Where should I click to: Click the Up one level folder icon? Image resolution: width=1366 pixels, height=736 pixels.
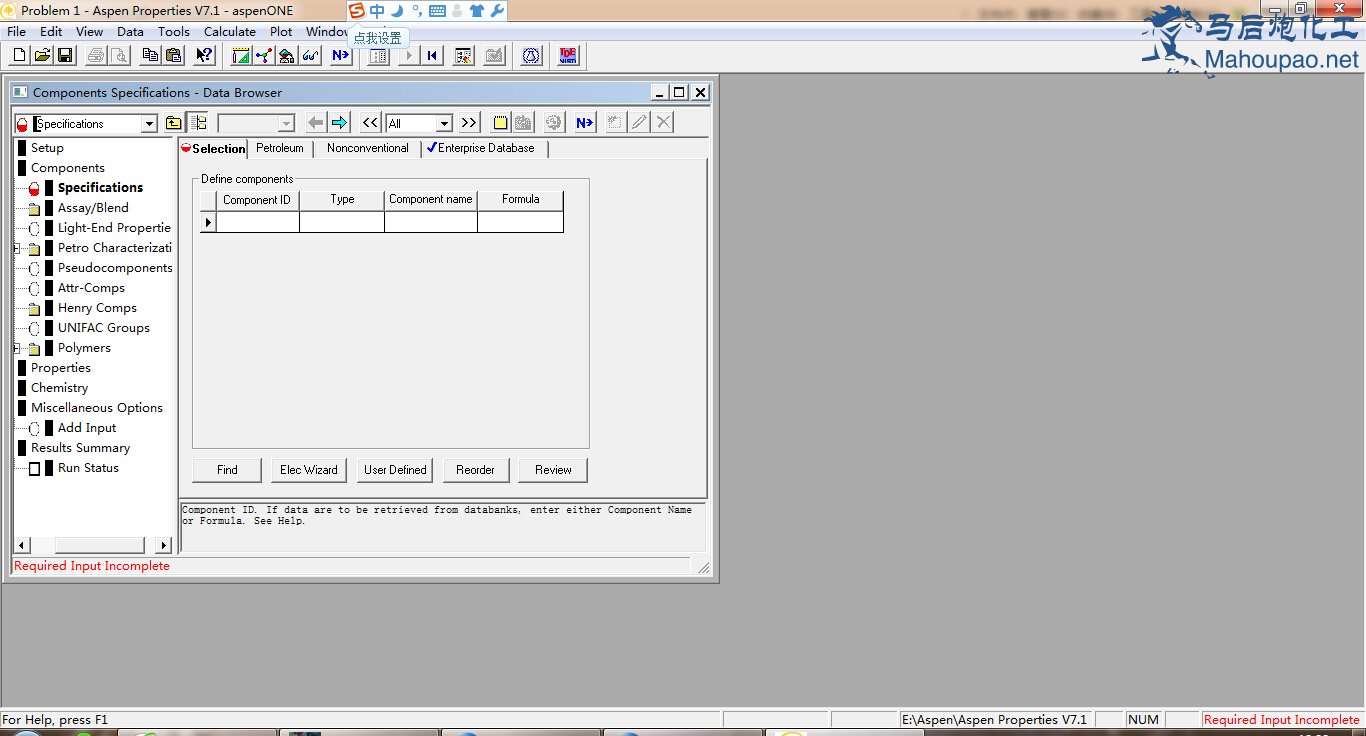174,123
